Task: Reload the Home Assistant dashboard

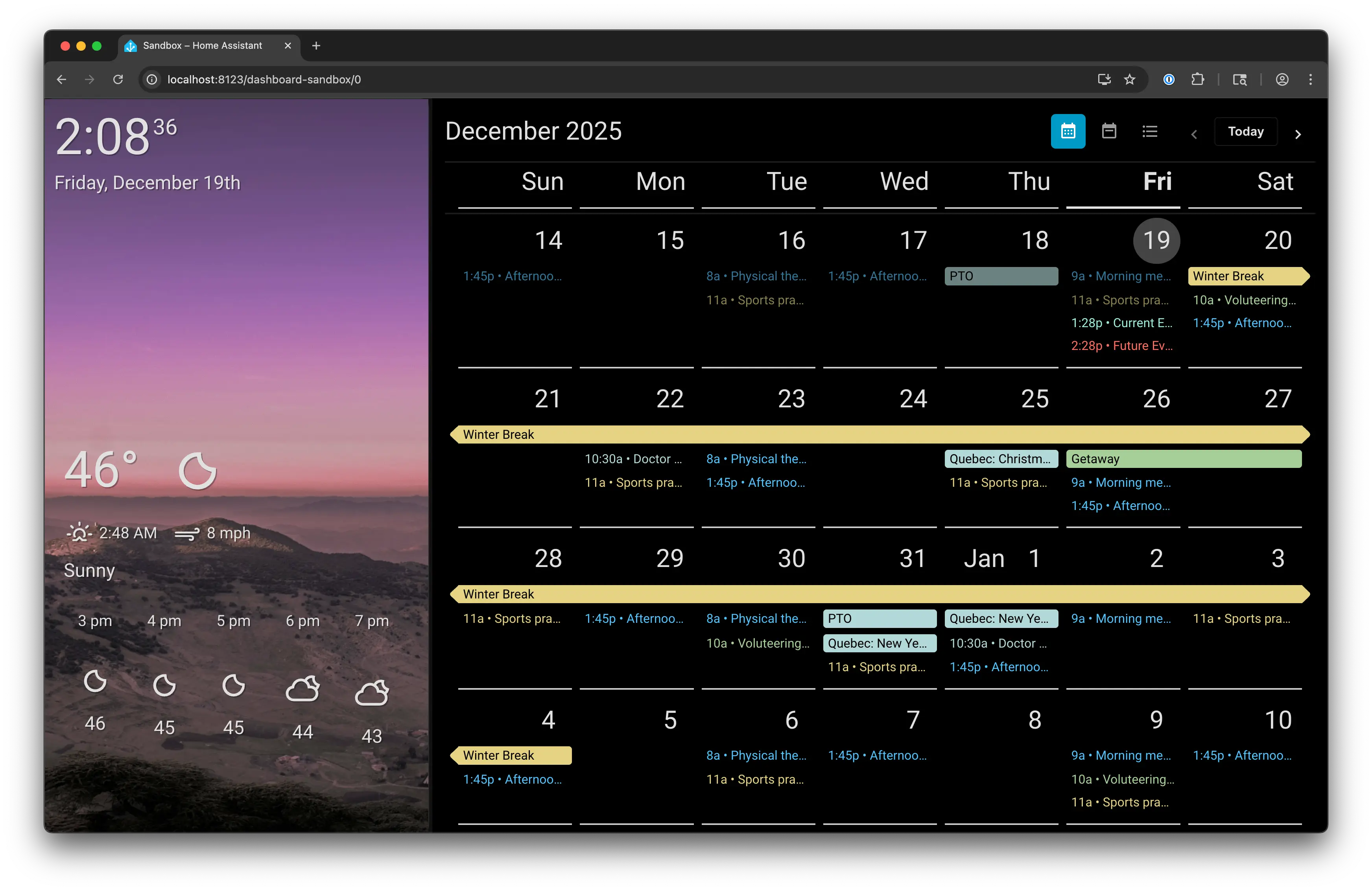Action: pyautogui.click(x=118, y=79)
